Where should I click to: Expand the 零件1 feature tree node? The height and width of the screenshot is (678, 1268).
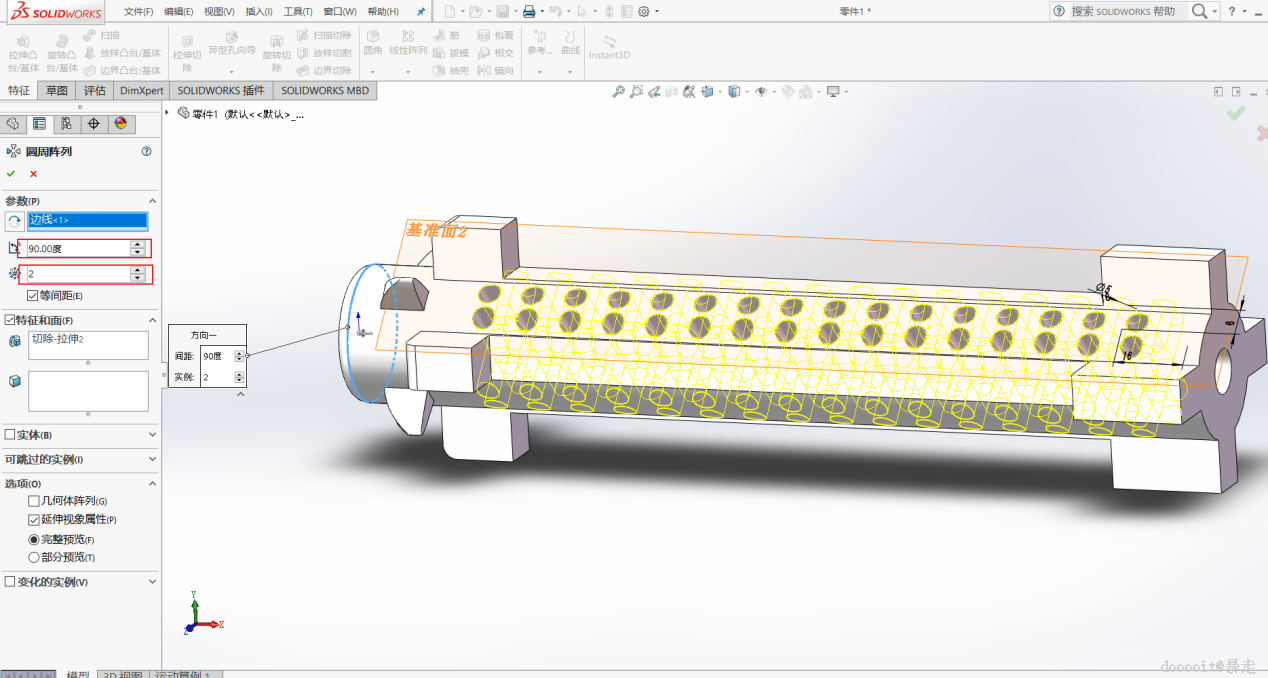point(167,113)
